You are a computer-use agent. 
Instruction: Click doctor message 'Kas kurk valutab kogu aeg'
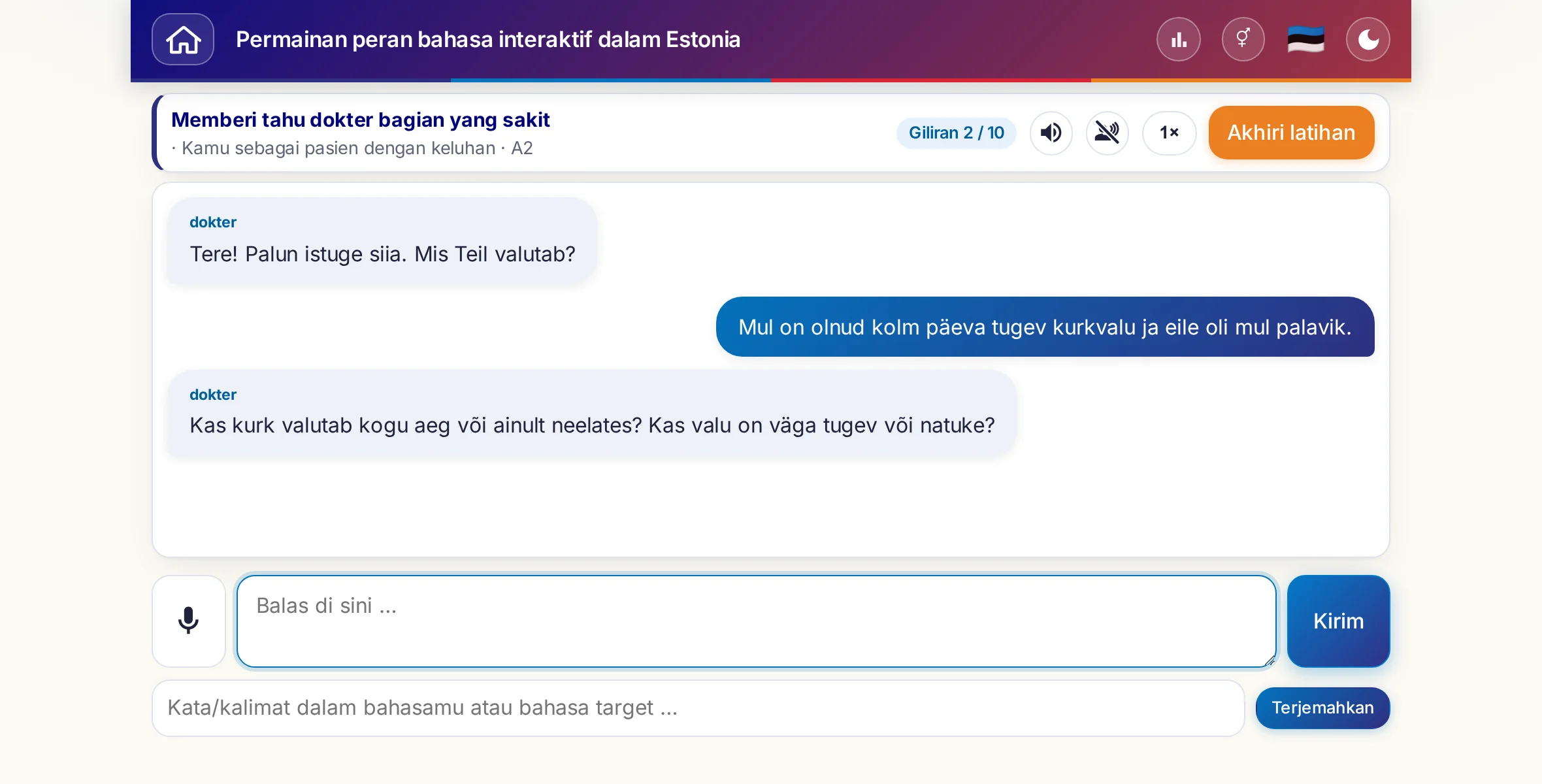click(x=591, y=414)
